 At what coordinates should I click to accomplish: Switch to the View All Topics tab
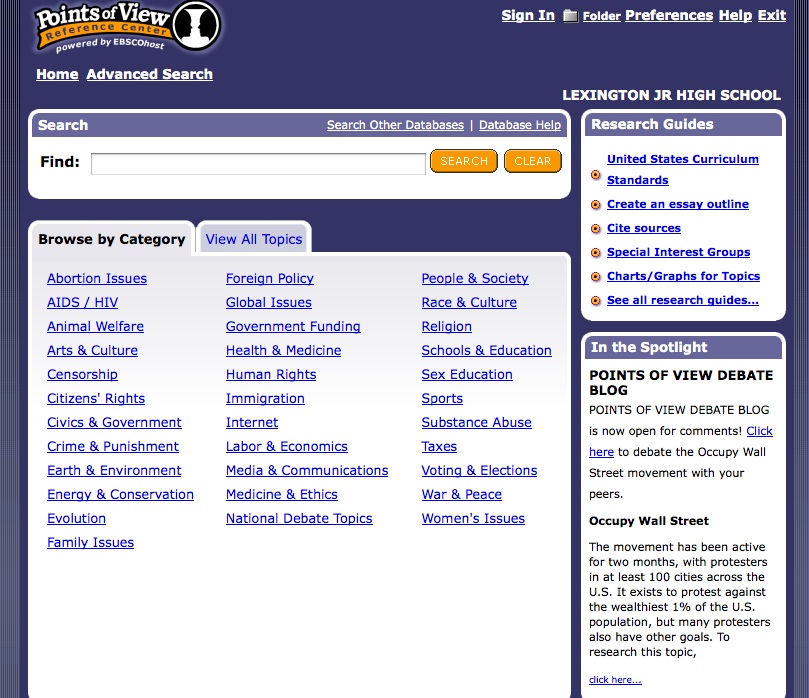[x=254, y=239]
